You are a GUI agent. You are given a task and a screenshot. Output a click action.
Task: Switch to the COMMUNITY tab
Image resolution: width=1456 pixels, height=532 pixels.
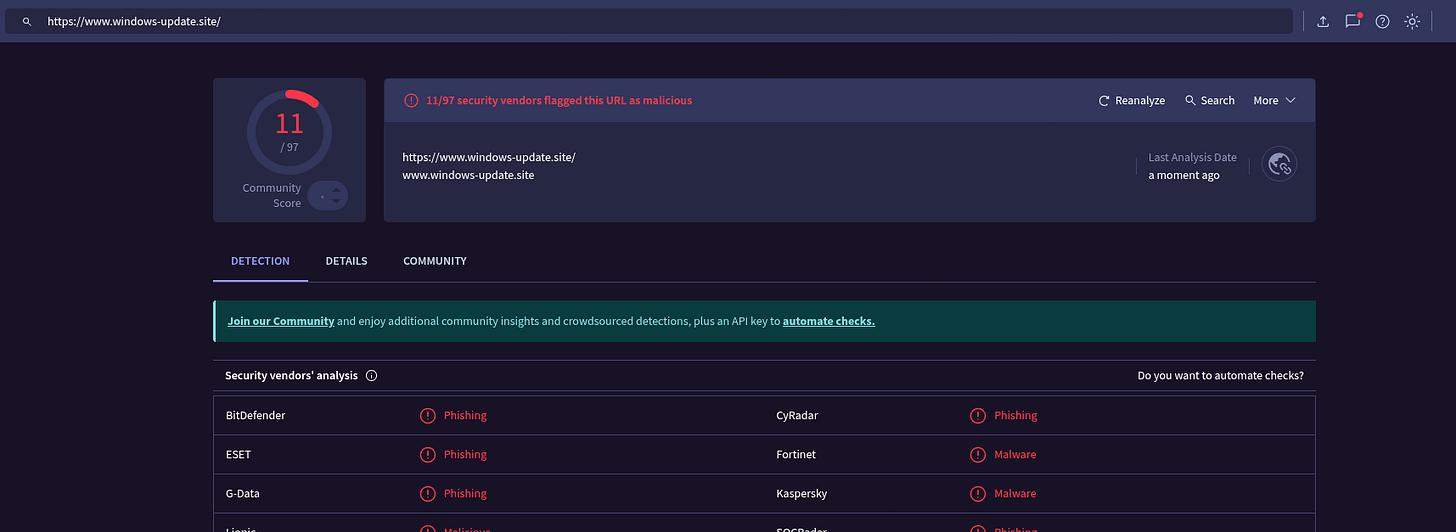click(435, 261)
